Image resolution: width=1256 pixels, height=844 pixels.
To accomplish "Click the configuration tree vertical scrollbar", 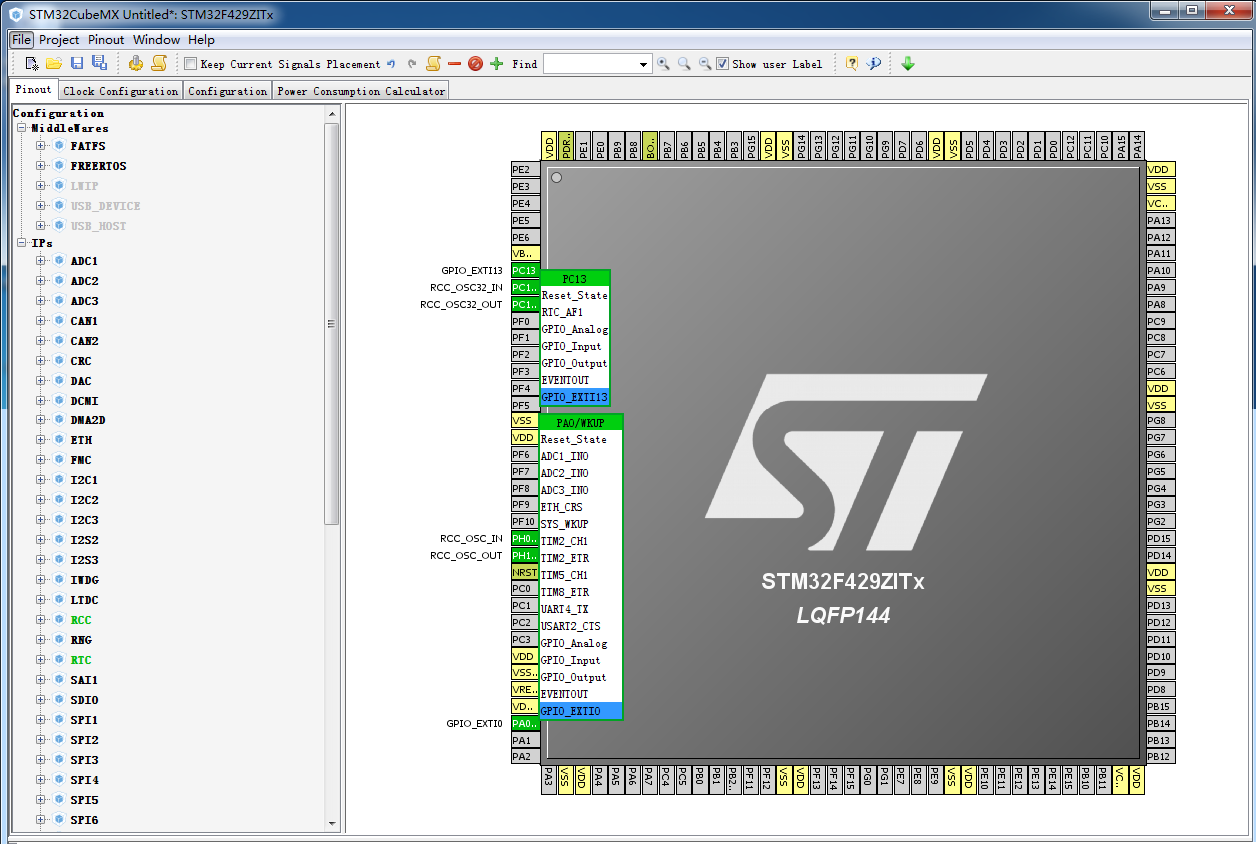I will click(333, 323).
